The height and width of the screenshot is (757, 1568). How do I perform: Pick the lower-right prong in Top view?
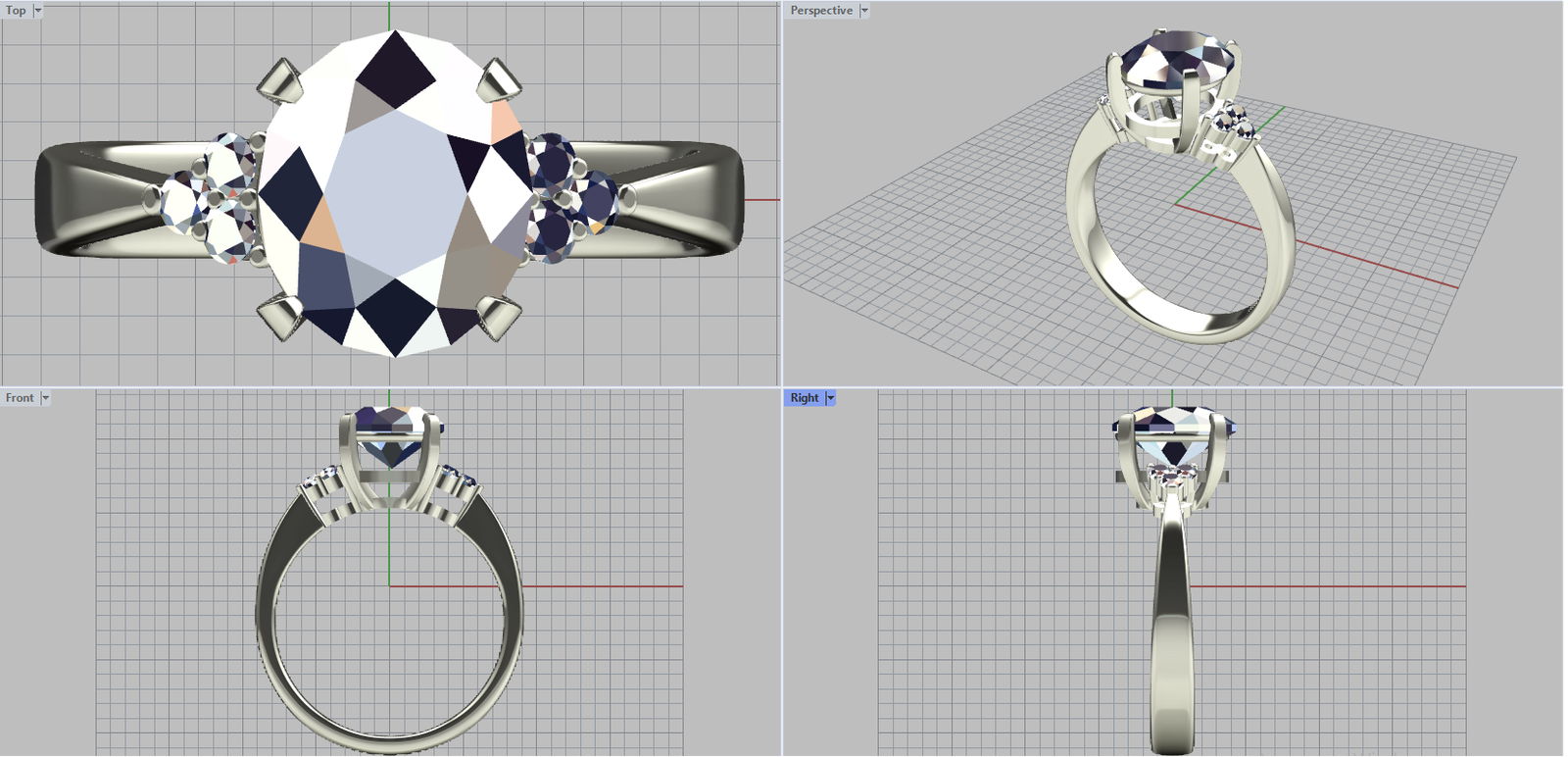click(x=500, y=317)
